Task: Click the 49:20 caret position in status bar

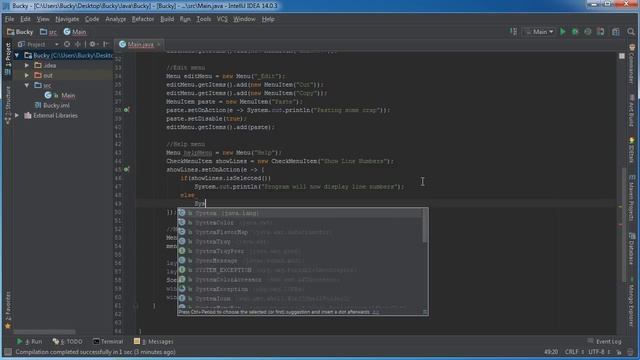Action: pyautogui.click(x=551, y=352)
